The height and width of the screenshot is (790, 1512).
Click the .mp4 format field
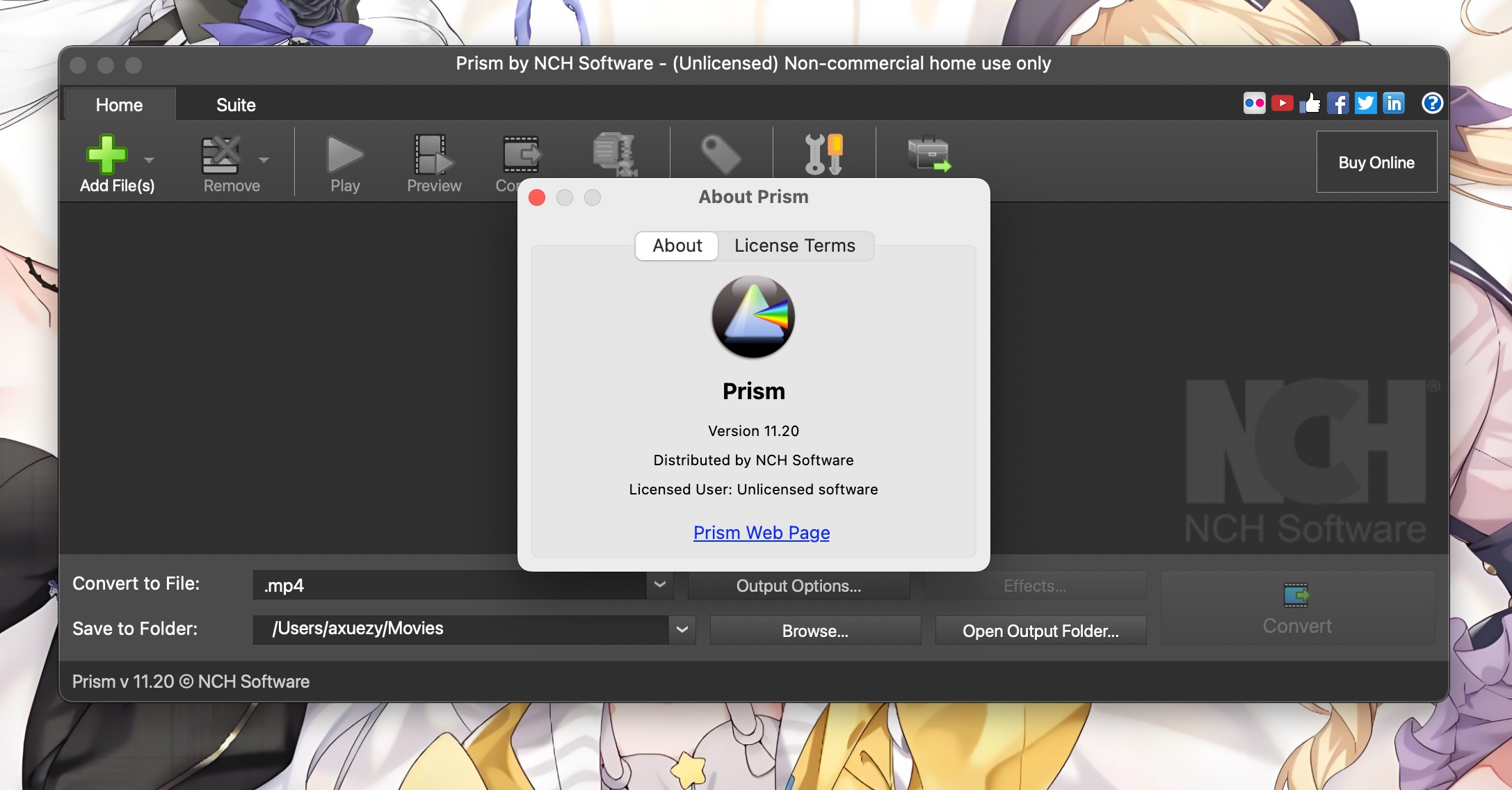click(450, 585)
